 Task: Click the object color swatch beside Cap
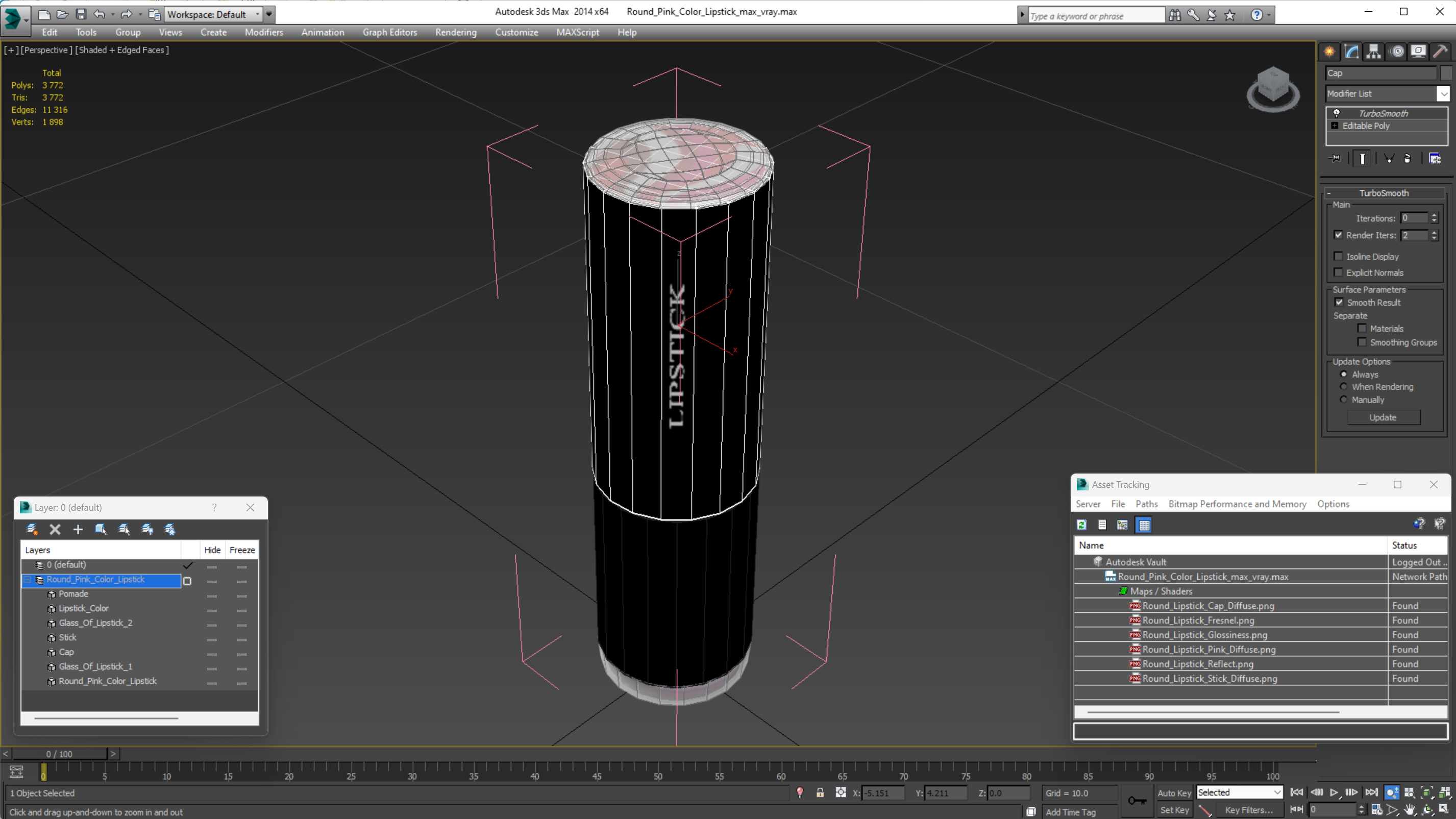tap(1446, 73)
